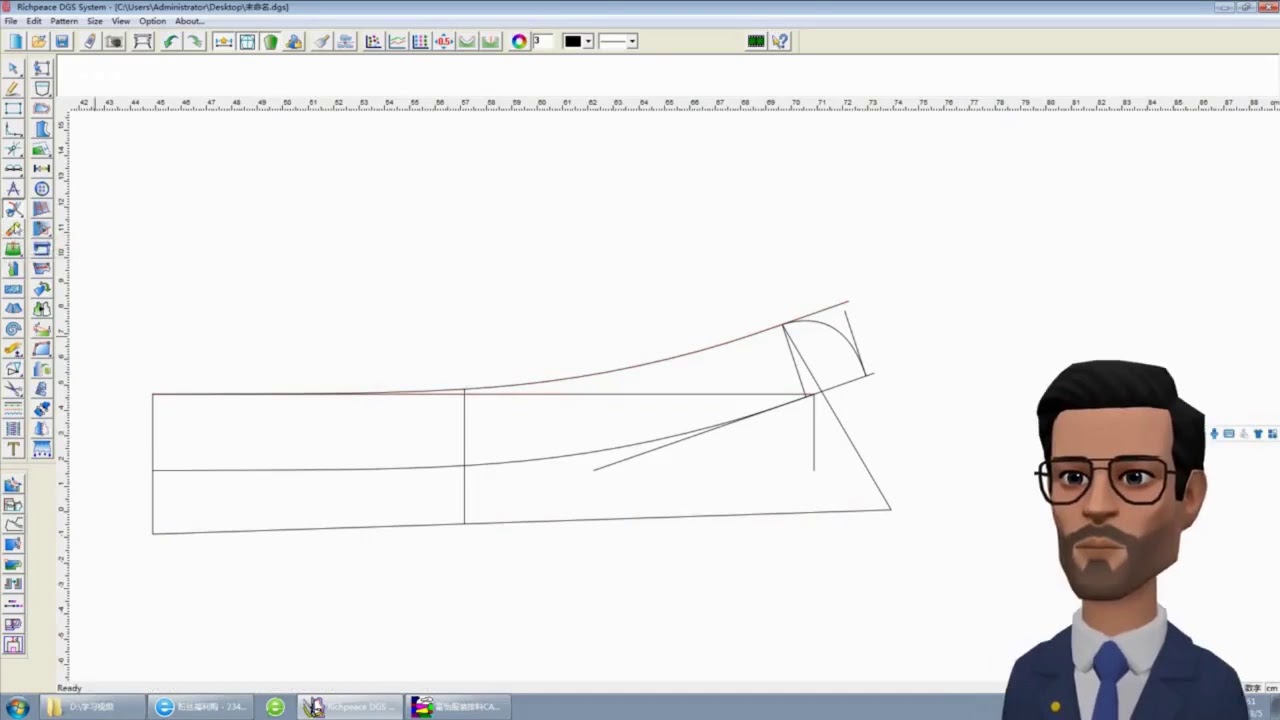Screen dimensions: 1280x720
Task: Open the black color swatch dropdown
Action: point(588,41)
